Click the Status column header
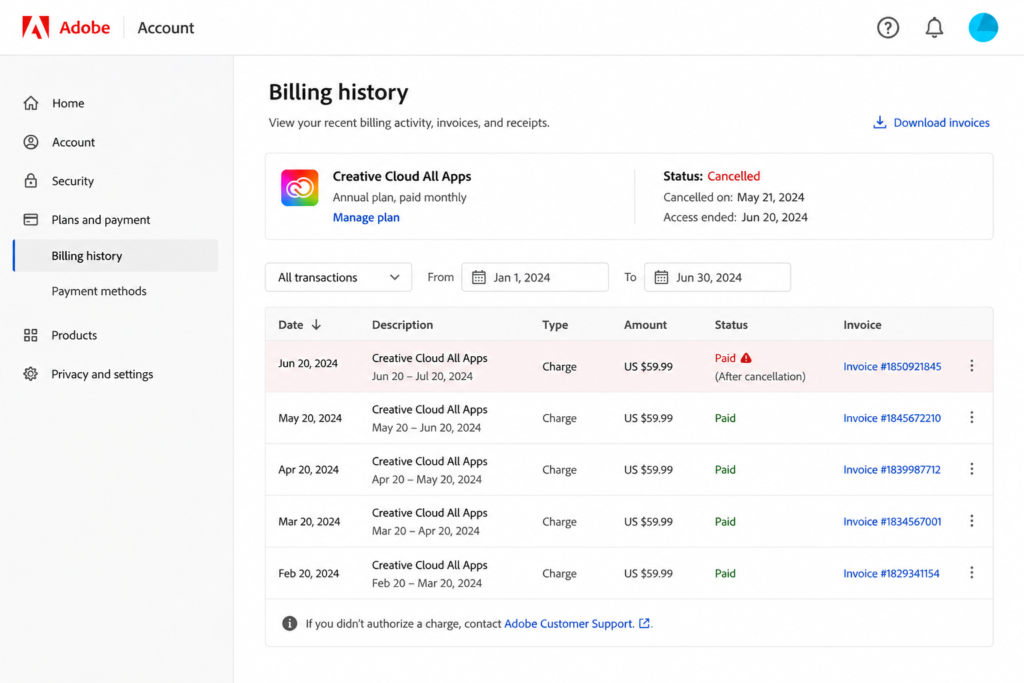This screenshot has width=1024, height=683. pos(731,325)
